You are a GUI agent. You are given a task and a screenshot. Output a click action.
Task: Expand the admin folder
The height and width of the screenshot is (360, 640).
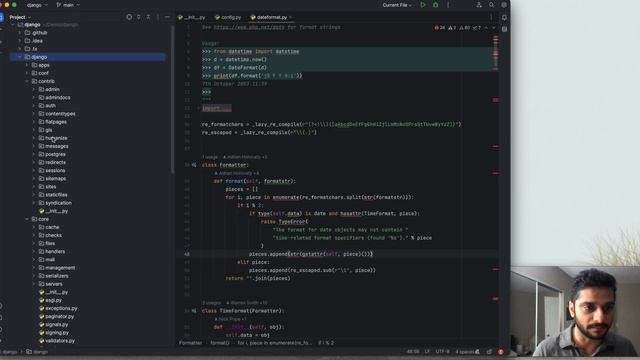click(x=34, y=89)
